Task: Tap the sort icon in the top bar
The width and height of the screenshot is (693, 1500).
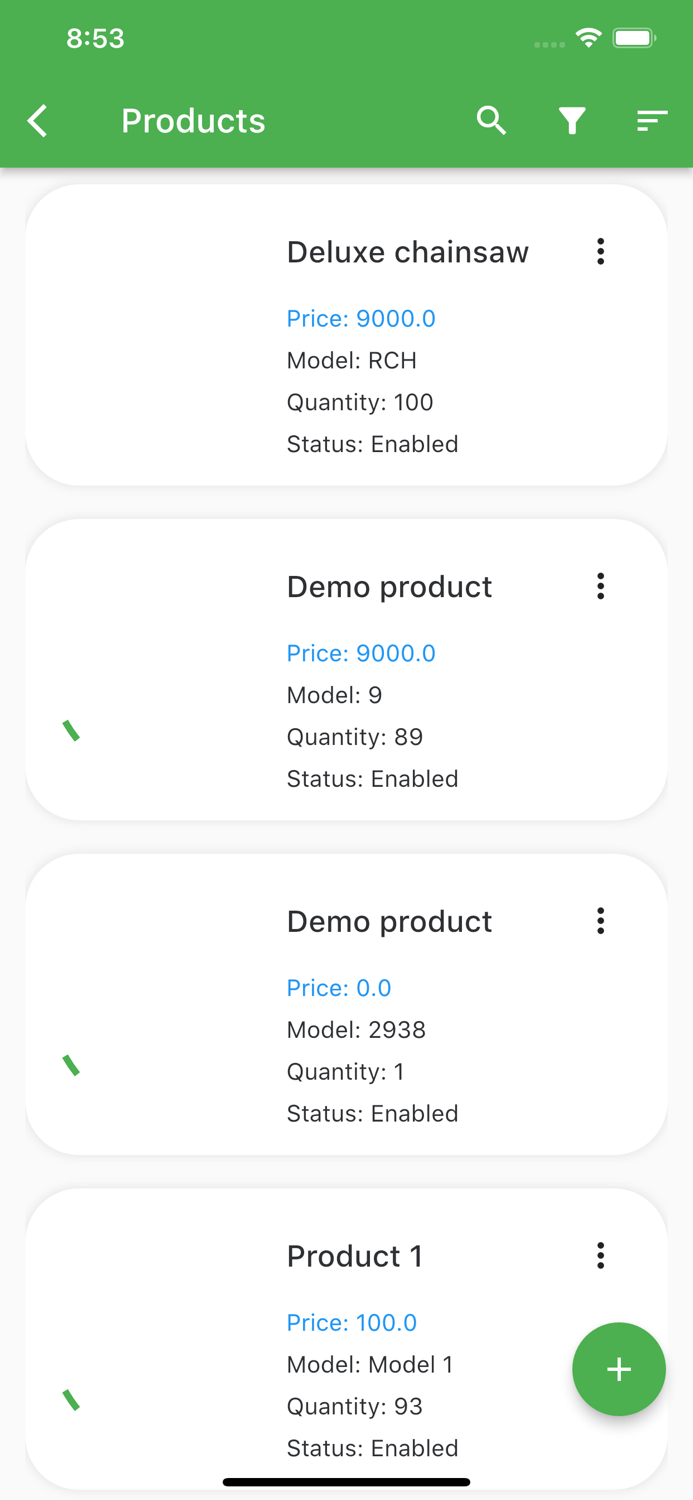Action: pyautogui.click(x=651, y=120)
